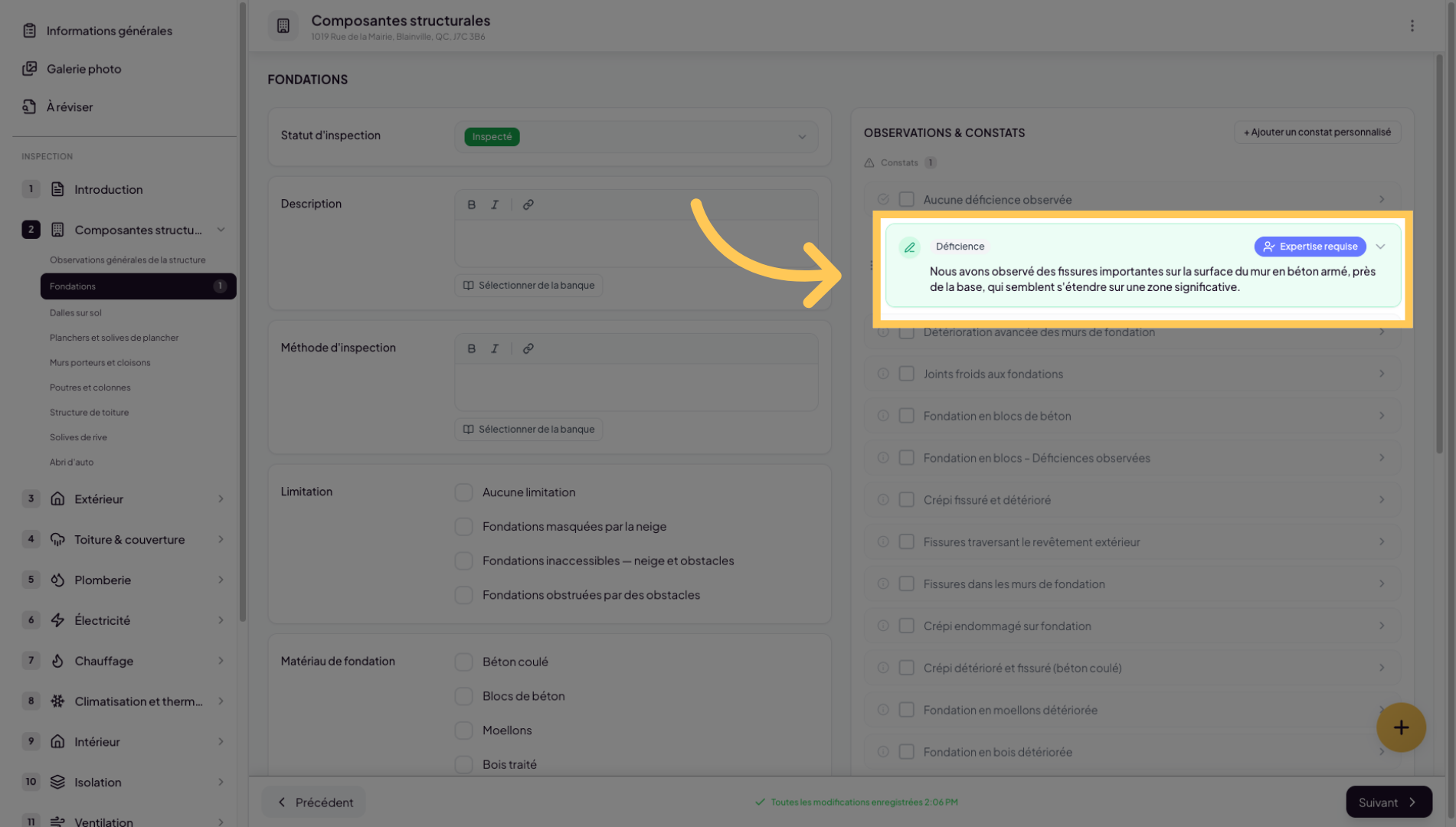The image size is (1456, 827).
Task: Go to Dalles sur sol subsection
Action: coord(76,312)
